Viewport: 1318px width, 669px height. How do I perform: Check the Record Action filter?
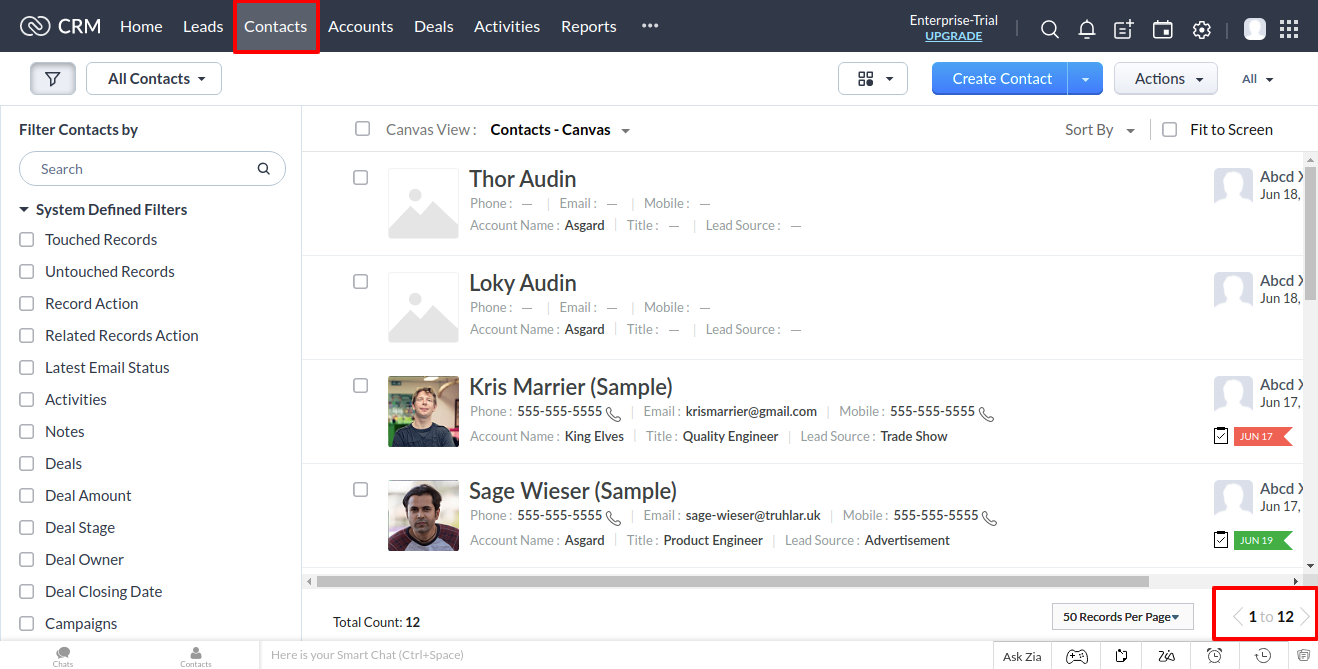(27, 304)
